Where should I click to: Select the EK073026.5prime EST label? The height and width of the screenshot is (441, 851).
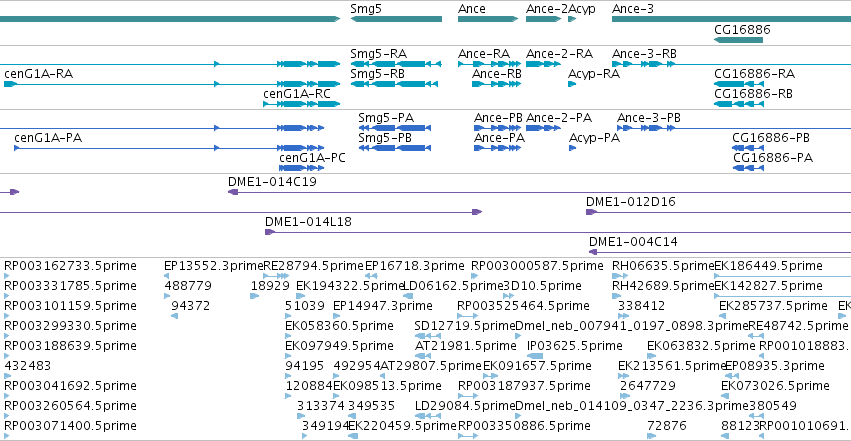click(775, 386)
